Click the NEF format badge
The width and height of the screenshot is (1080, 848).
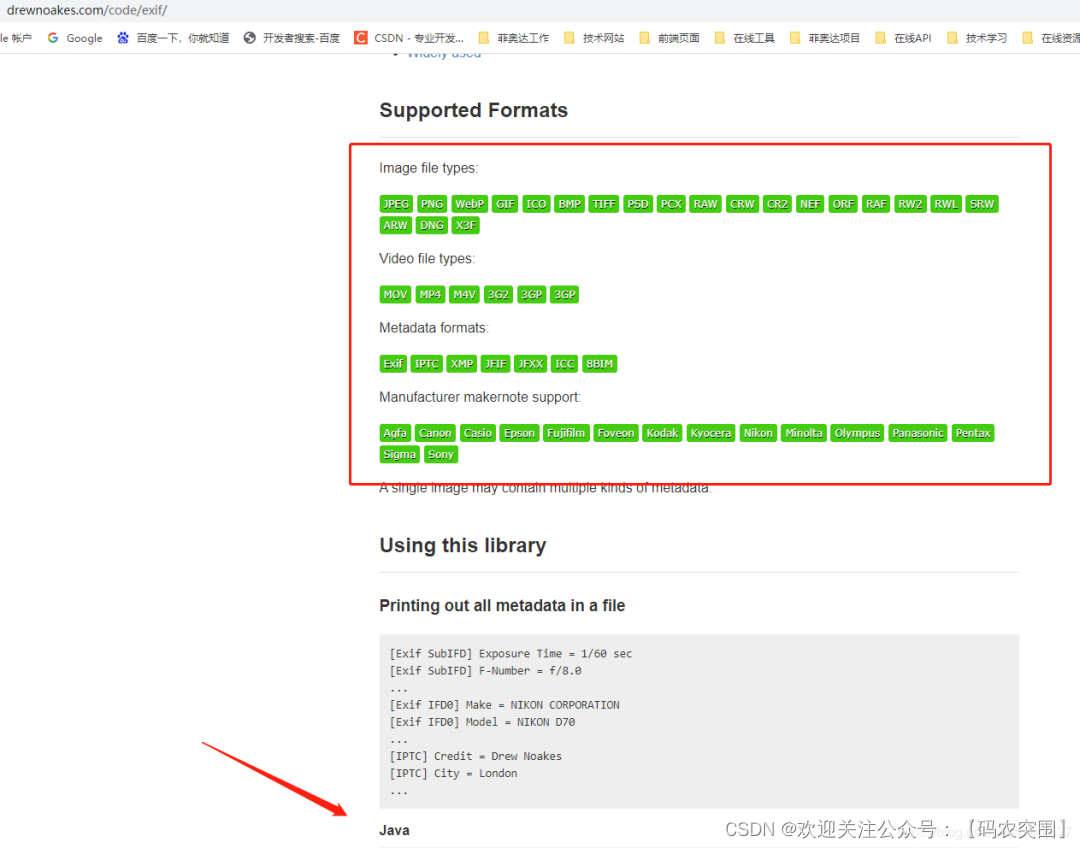coord(810,204)
